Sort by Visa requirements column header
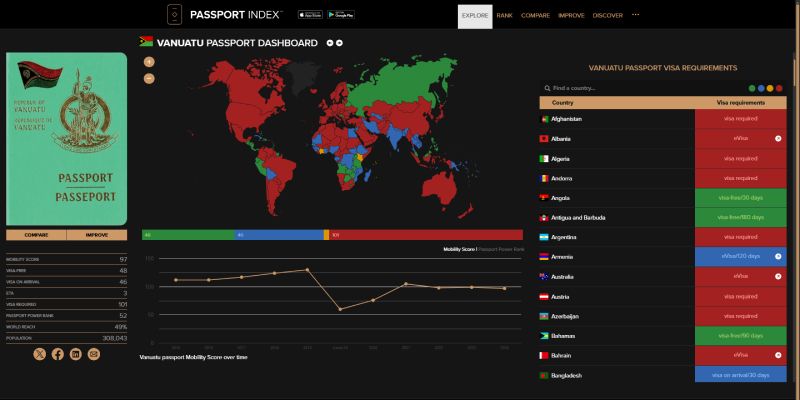Viewport: 800px width, 400px height. point(741,103)
